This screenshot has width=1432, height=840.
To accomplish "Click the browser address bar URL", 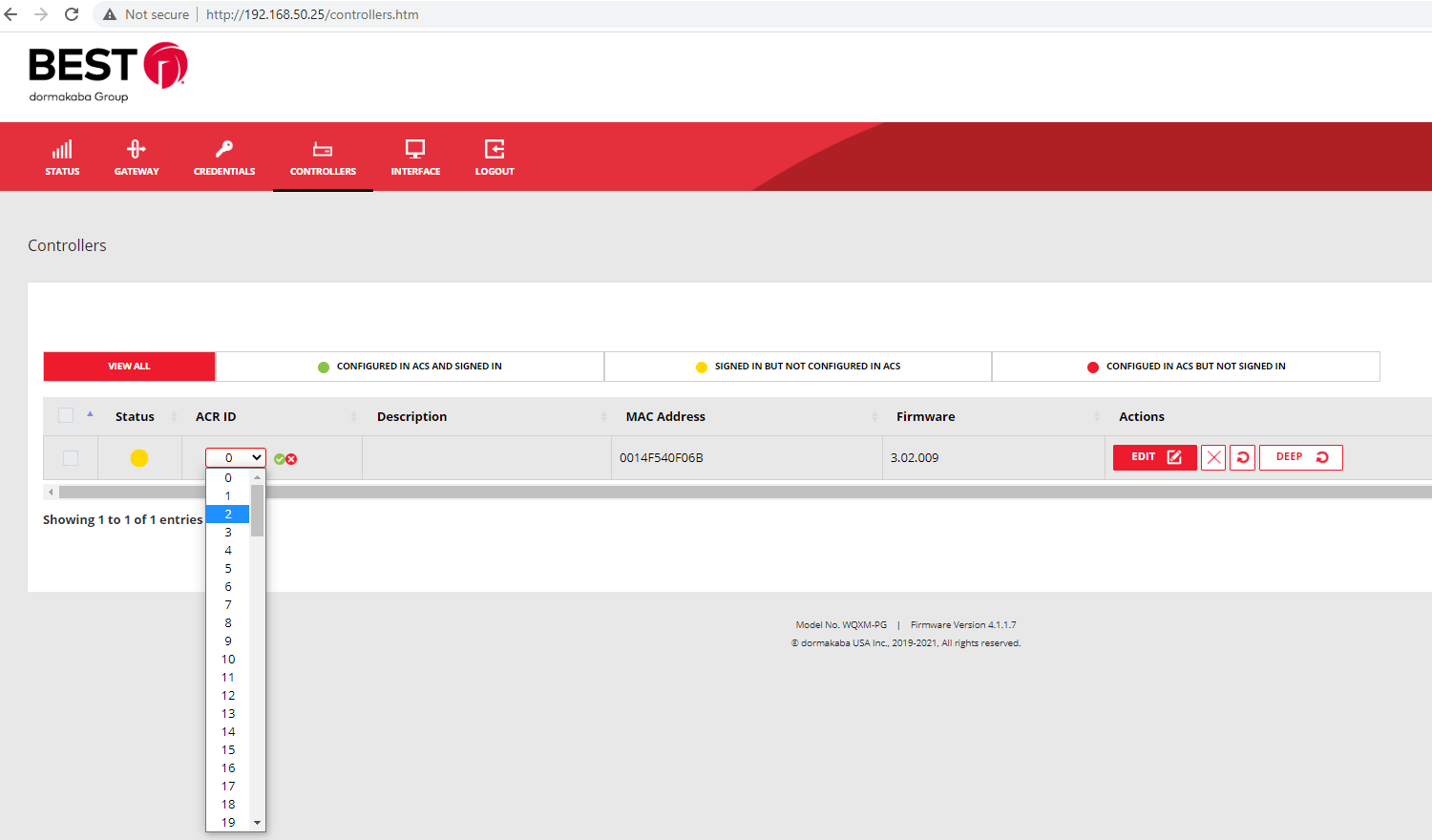I will (x=312, y=14).
